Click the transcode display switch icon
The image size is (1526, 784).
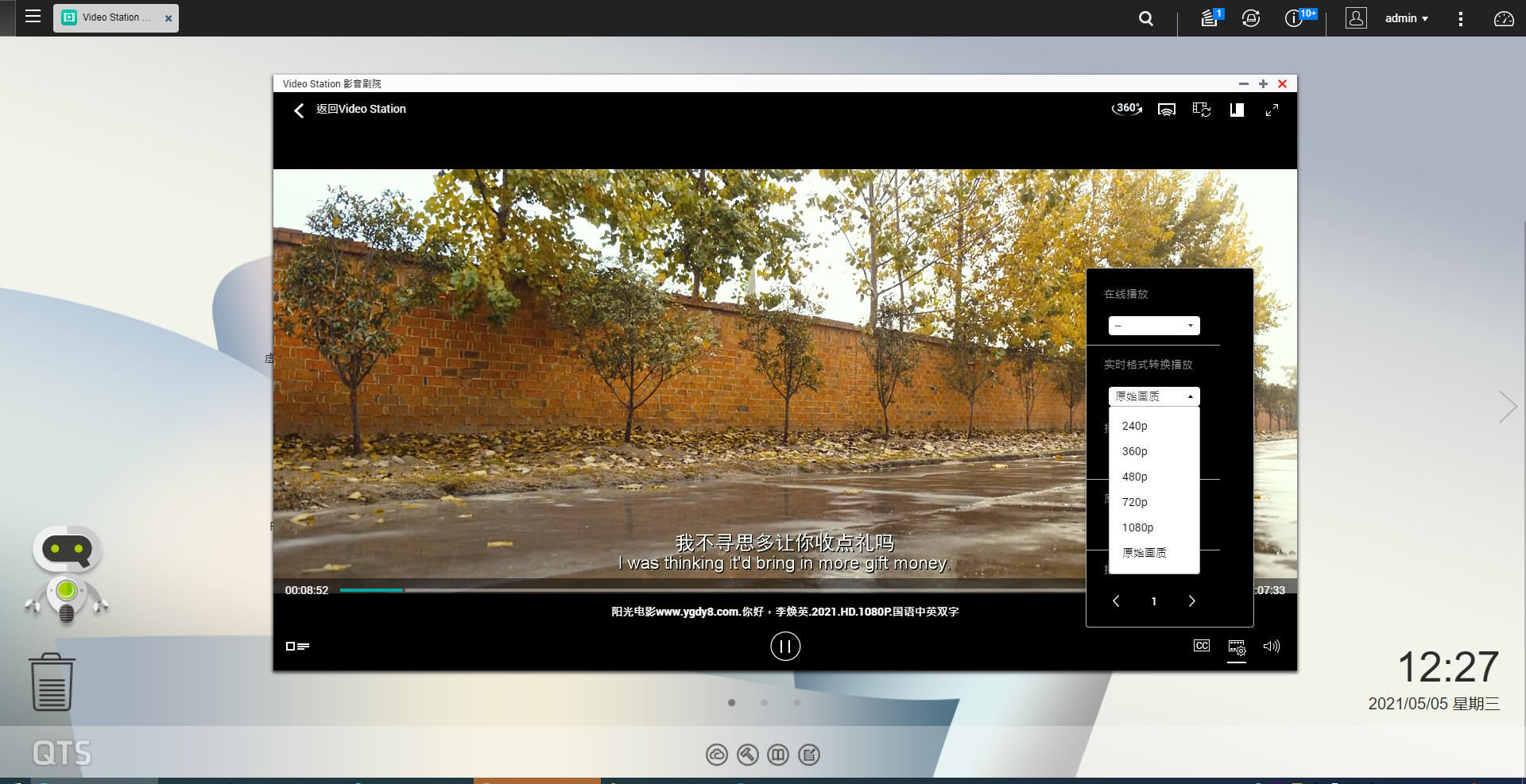(1202, 110)
